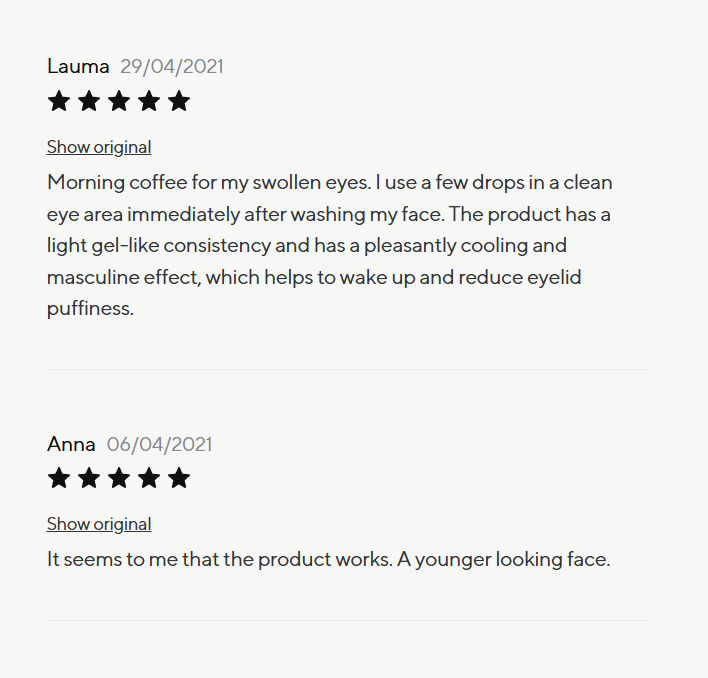Click the divider line below Anna's review
The height and width of the screenshot is (678, 708).
(x=347, y=620)
